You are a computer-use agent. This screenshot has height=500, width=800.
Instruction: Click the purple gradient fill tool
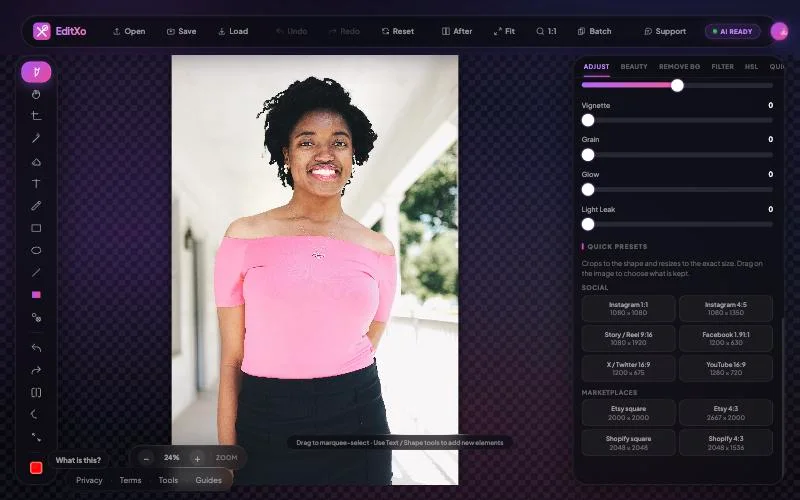click(x=36, y=295)
